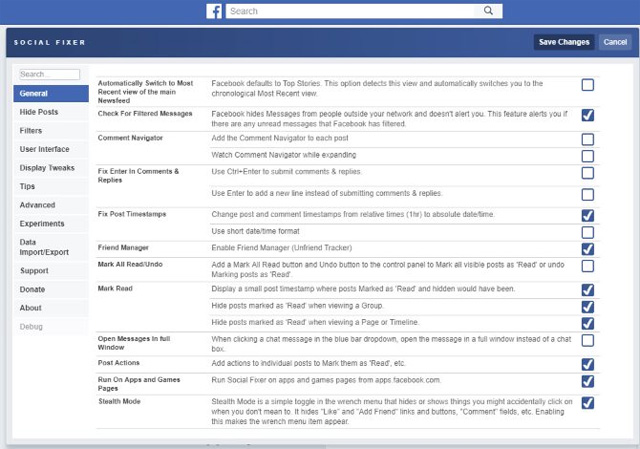Uncheck Post Actions checkbox
Viewport: 640px width, 449px height.
coord(587,365)
